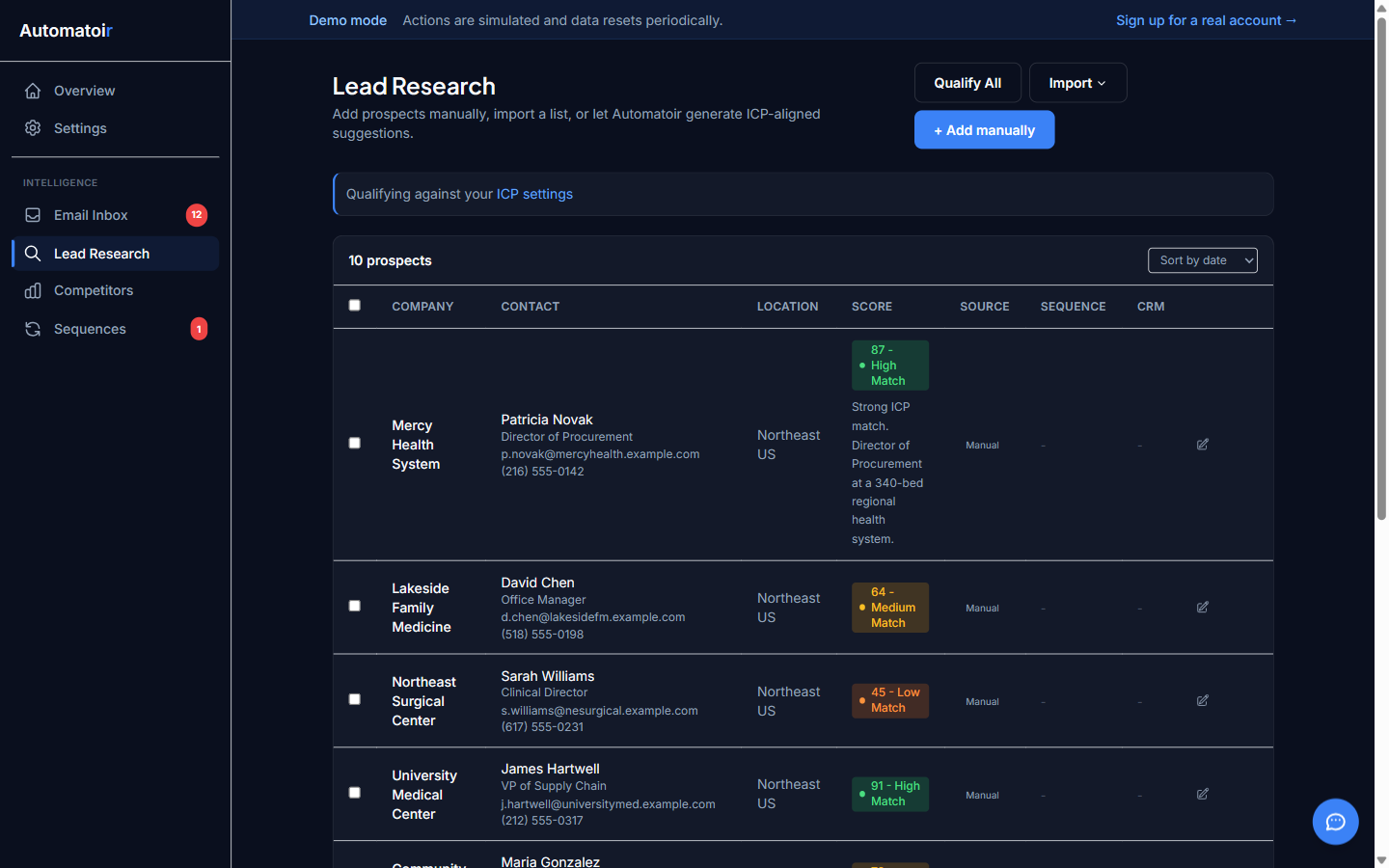
Task: Open the Sort by date dropdown
Action: [x=1202, y=260]
